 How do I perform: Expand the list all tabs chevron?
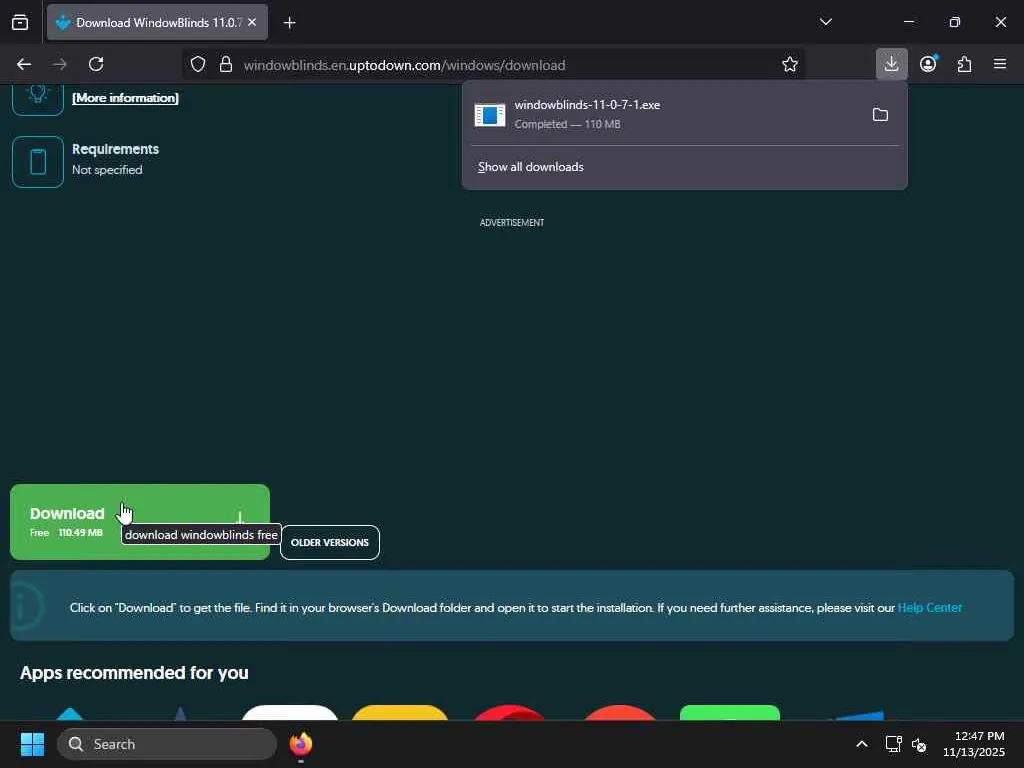point(825,22)
